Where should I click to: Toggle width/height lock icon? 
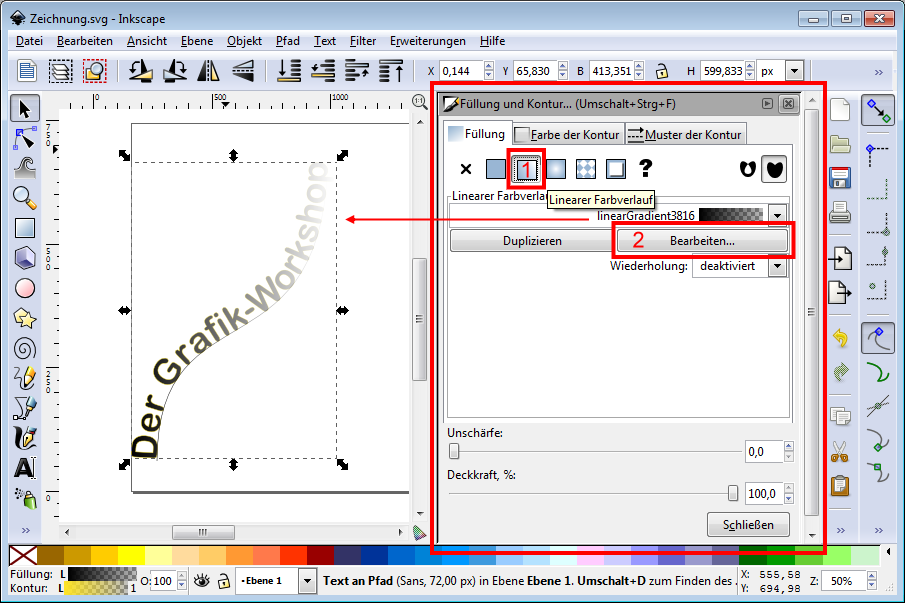point(662,72)
